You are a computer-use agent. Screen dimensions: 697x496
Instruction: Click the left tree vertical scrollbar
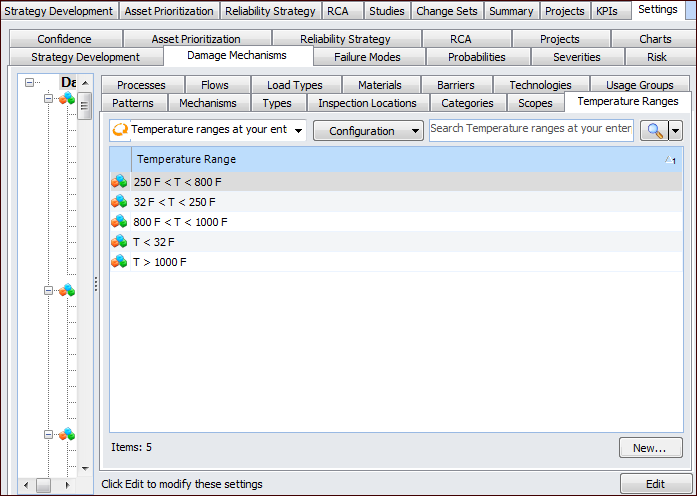pos(85,280)
